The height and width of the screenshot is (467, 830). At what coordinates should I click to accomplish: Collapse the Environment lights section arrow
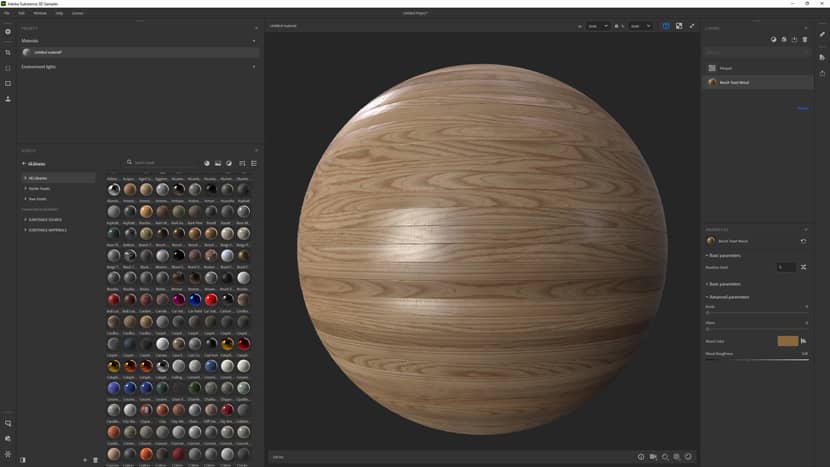point(254,67)
